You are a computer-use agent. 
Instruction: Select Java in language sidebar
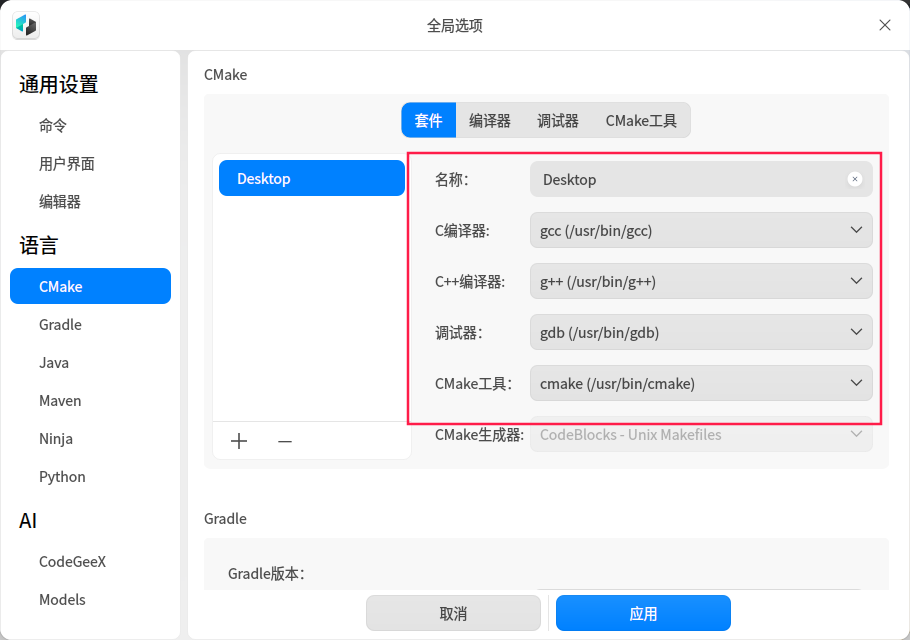91,363
